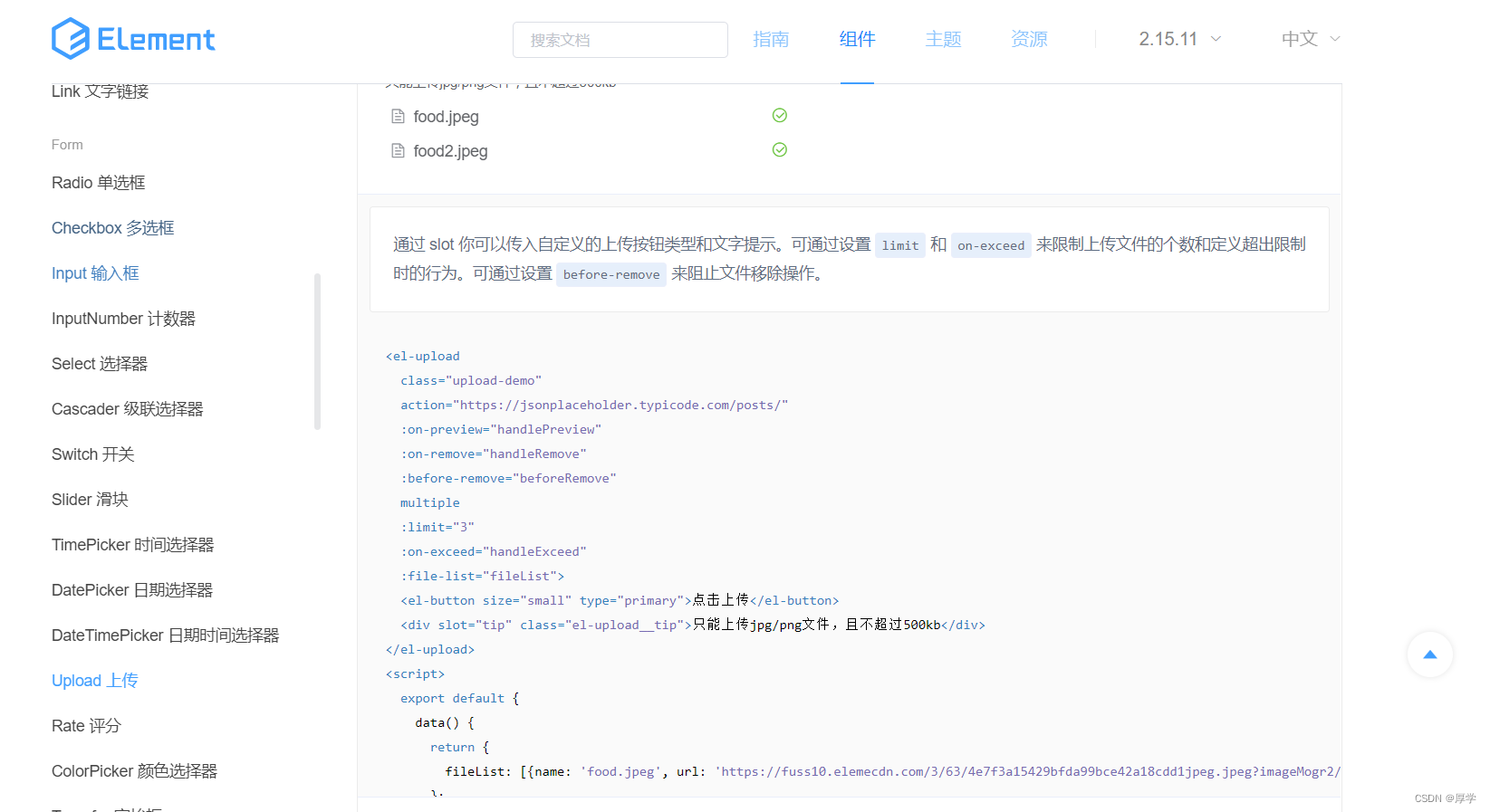
Task: Click the export default code line
Action: (460, 699)
